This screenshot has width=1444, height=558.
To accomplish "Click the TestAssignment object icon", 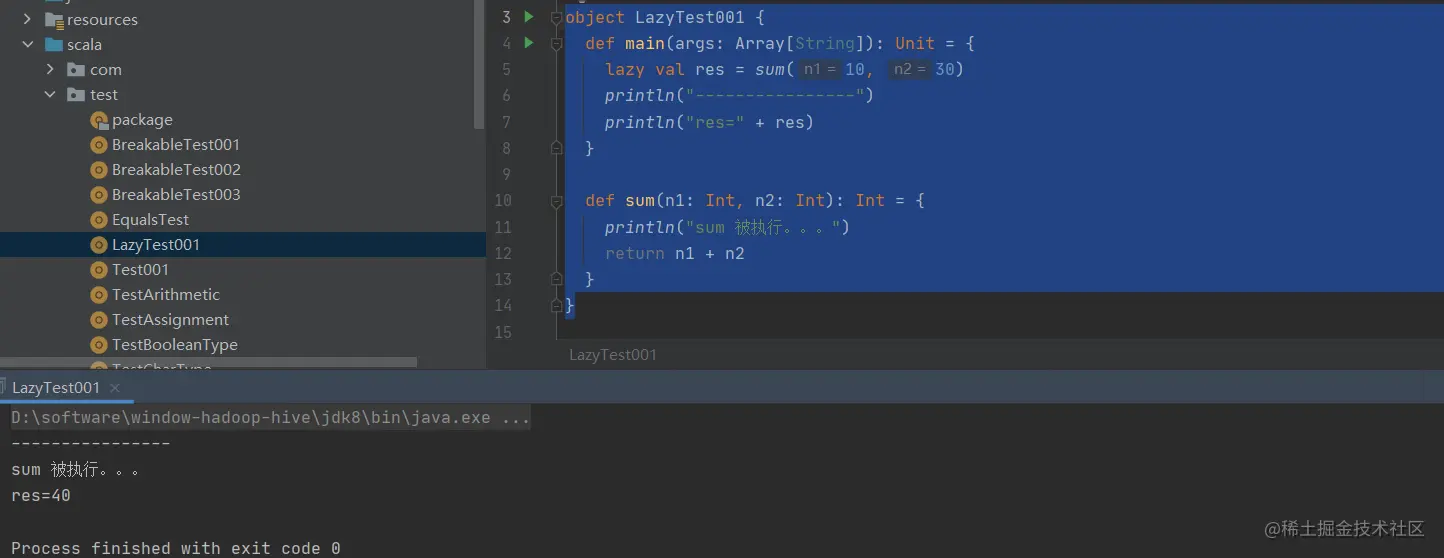I will pyautogui.click(x=98, y=320).
